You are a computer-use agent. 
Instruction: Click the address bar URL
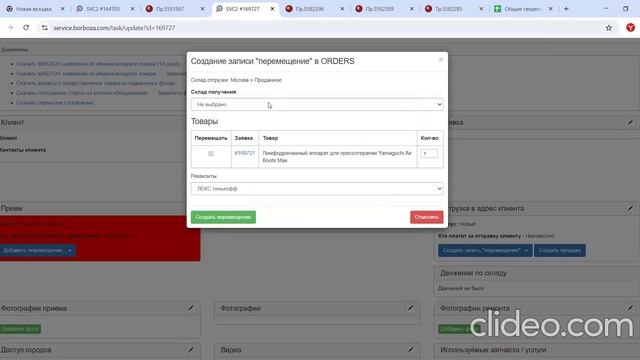(114, 28)
